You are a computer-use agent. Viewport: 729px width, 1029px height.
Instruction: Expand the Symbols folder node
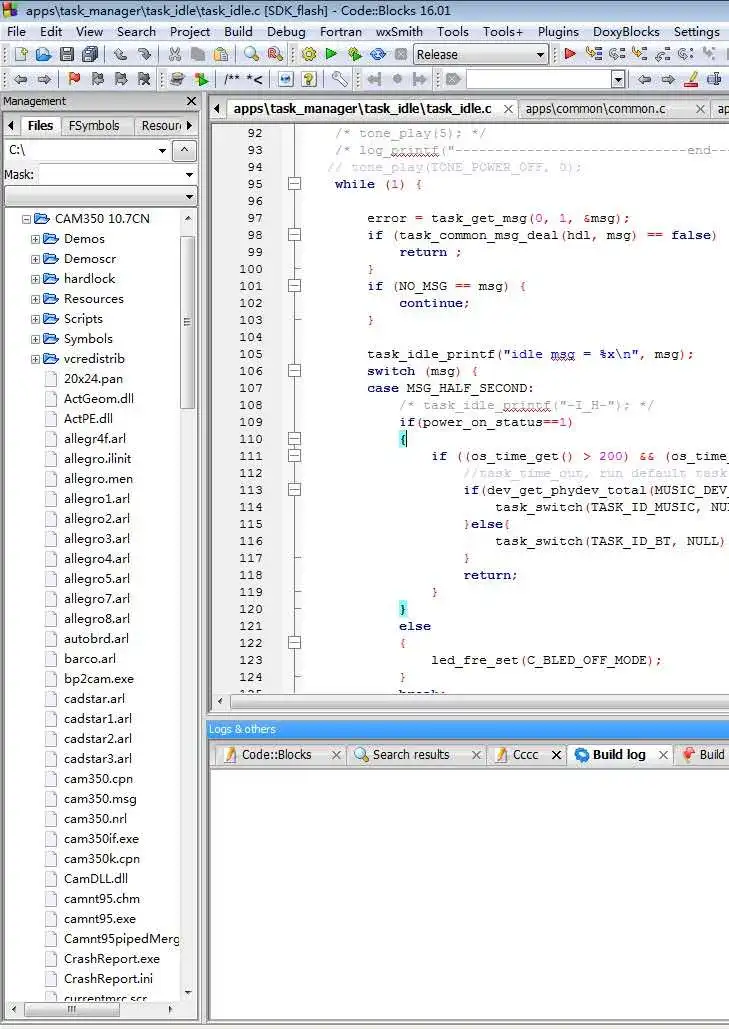(35, 339)
